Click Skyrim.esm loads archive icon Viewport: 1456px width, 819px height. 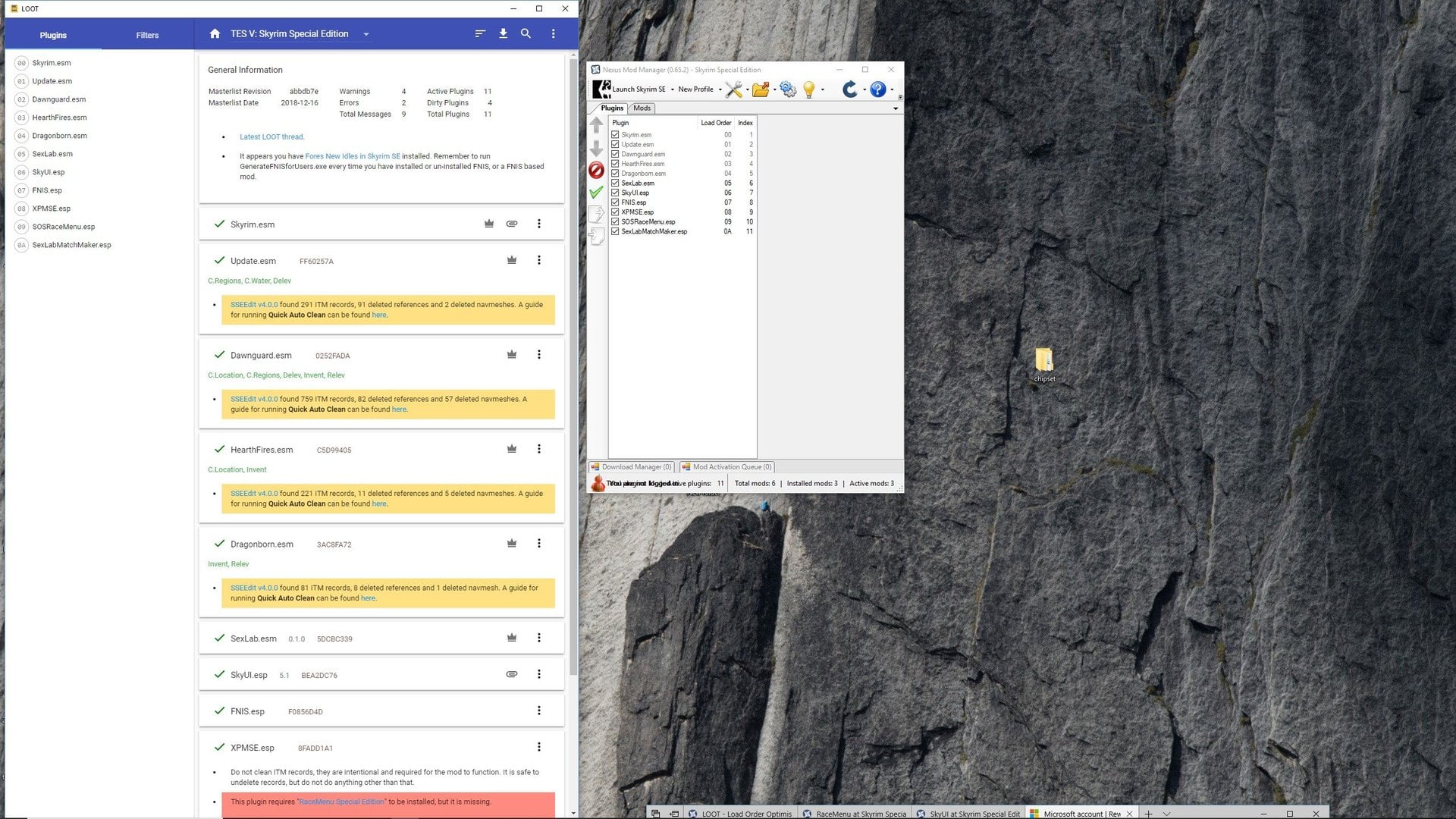pyautogui.click(x=512, y=224)
